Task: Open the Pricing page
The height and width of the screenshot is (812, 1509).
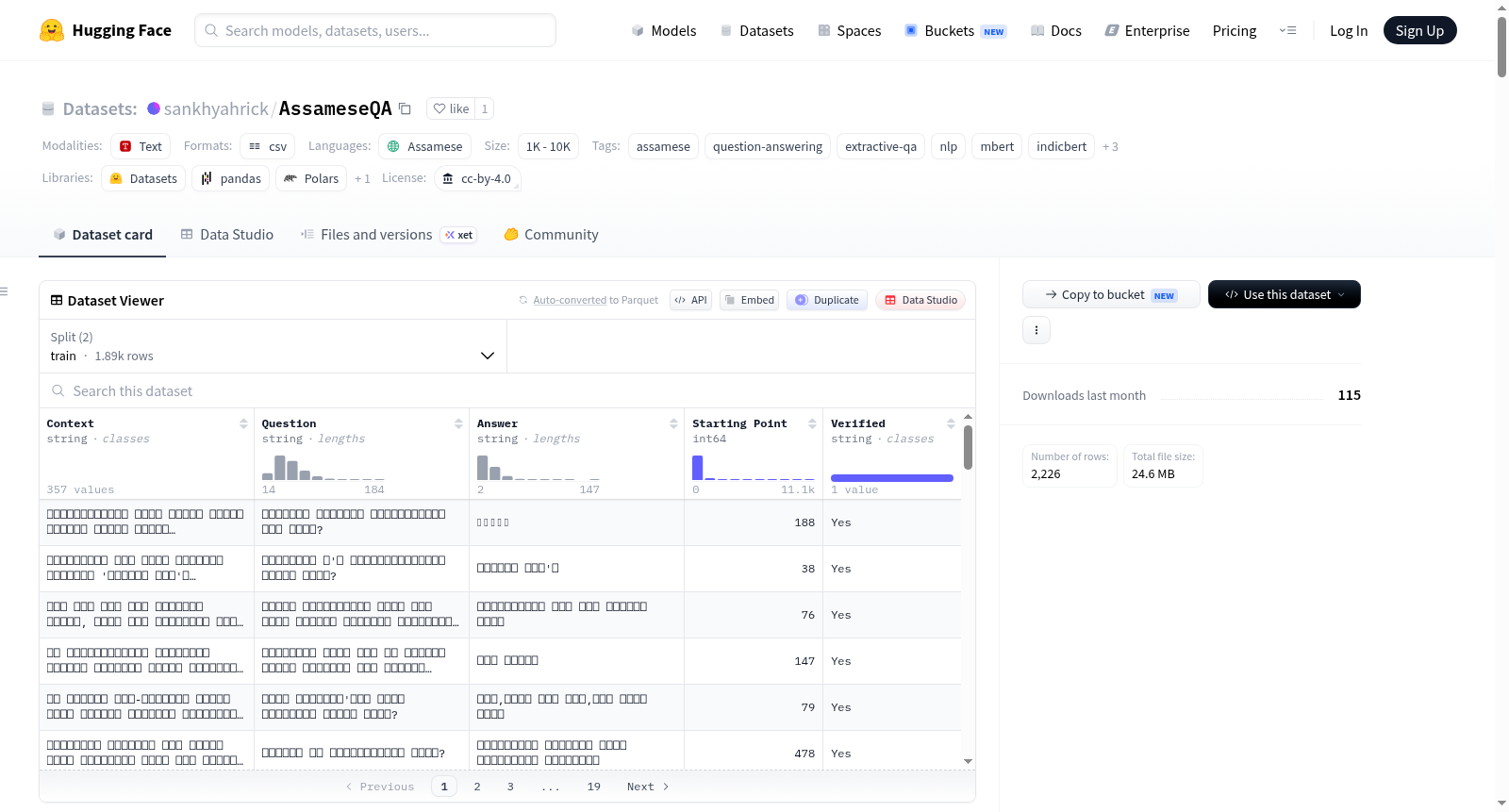Action: point(1235,30)
